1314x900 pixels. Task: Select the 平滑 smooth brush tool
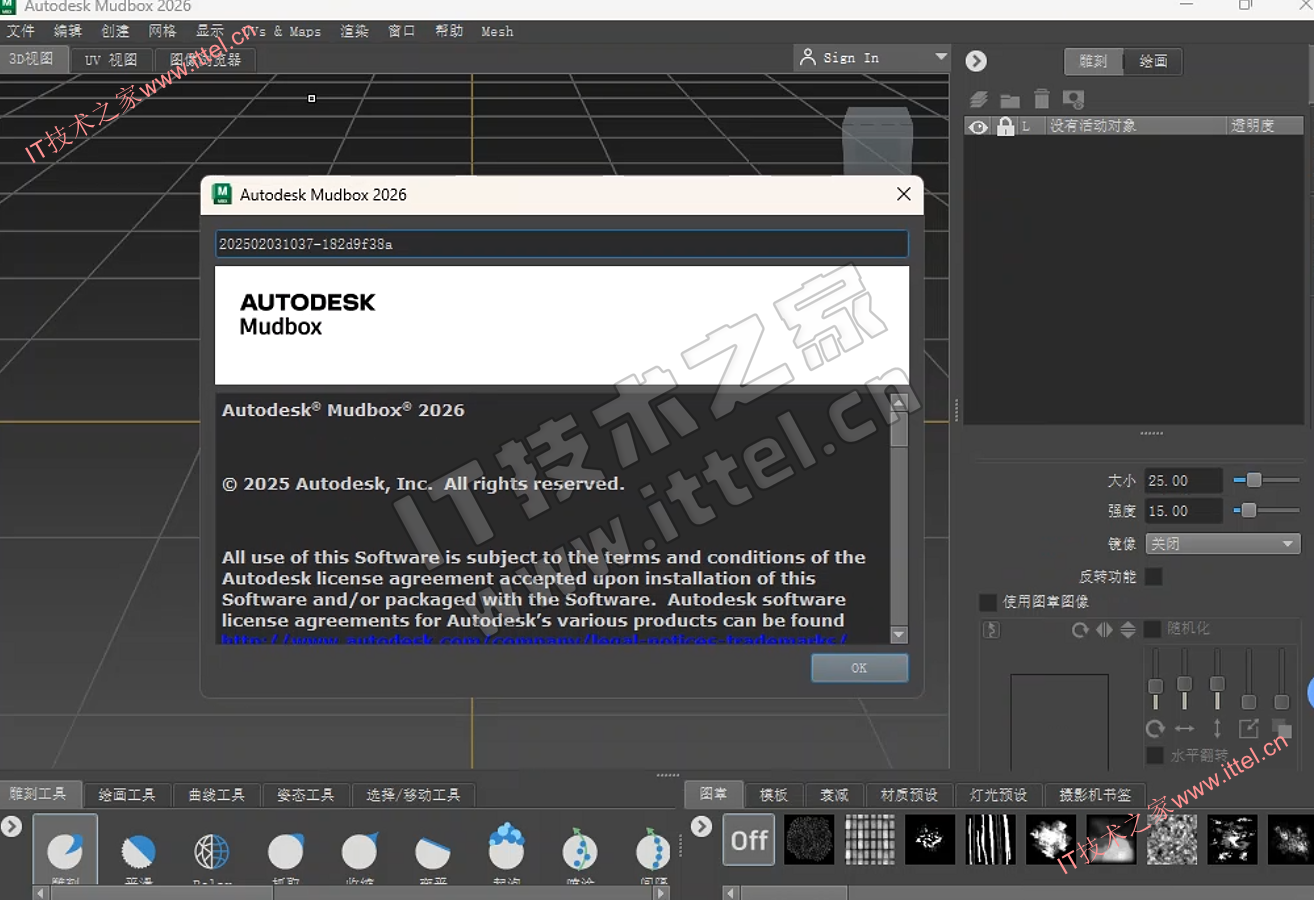tap(139, 852)
